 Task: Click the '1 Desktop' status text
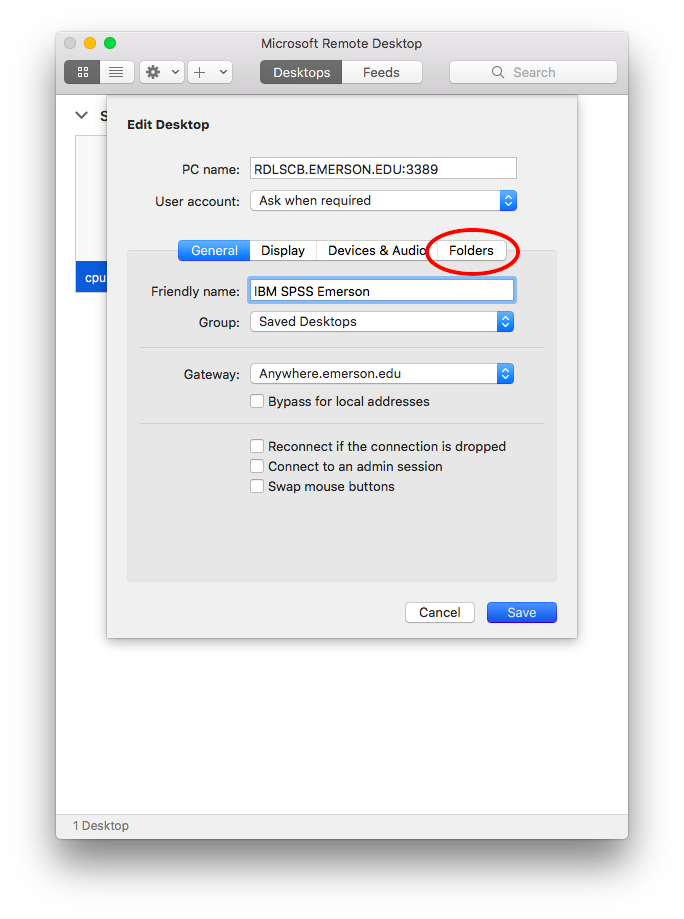coord(101,826)
